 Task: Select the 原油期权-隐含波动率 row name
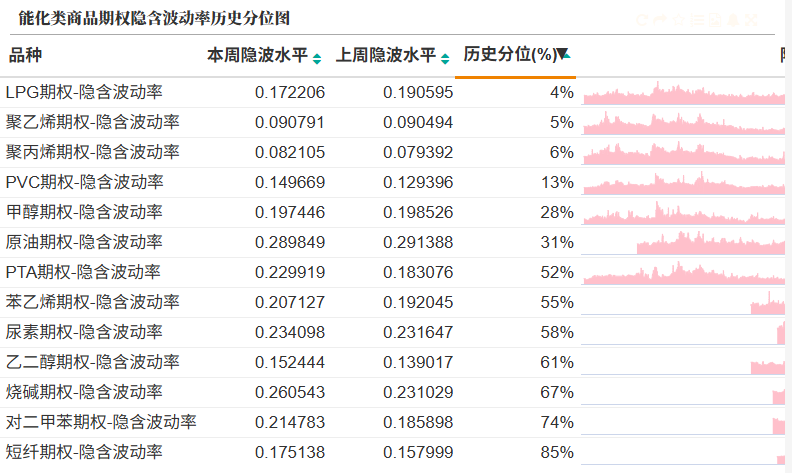84,242
